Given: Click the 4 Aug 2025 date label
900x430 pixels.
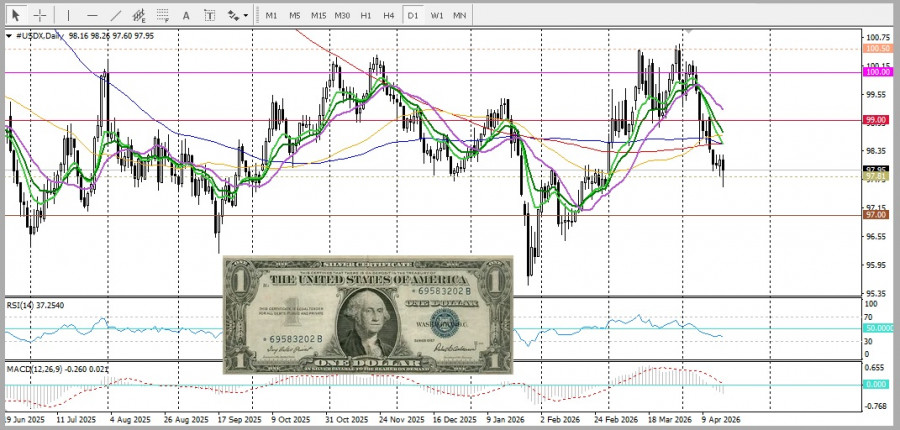Looking at the screenshot, I should [129, 419].
